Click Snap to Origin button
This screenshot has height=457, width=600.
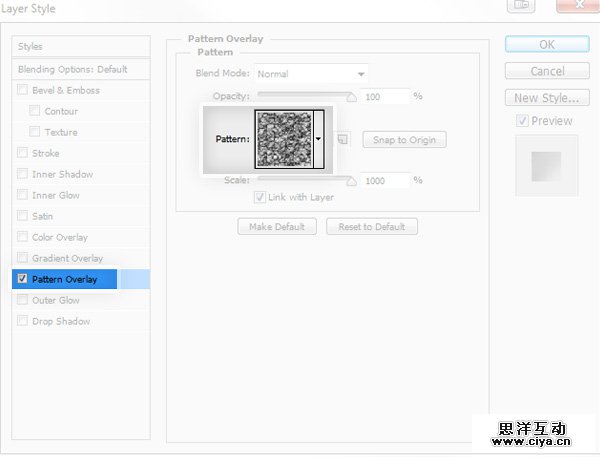point(404,140)
